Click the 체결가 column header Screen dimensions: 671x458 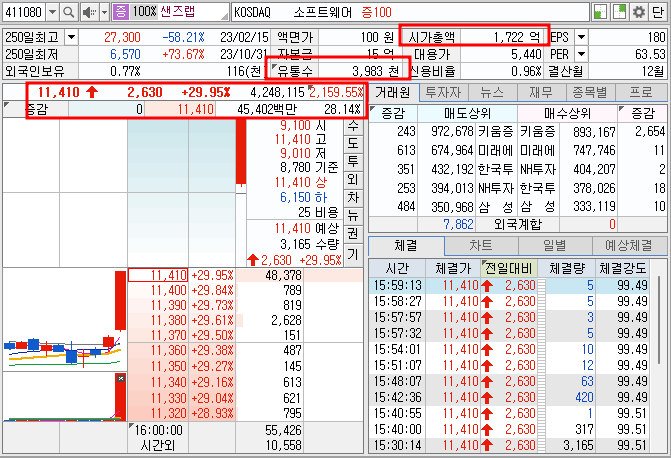pos(453,269)
